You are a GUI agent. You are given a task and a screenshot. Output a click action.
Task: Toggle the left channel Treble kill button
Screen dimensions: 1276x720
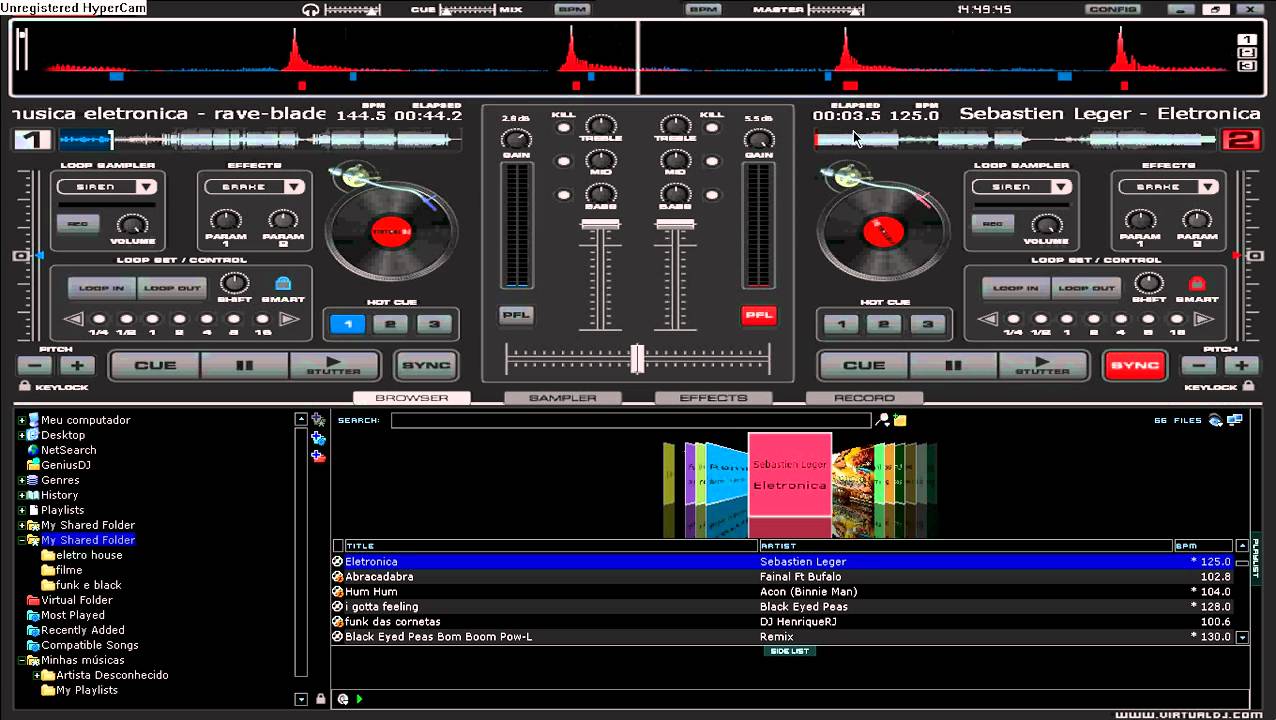click(x=564, y=128)
